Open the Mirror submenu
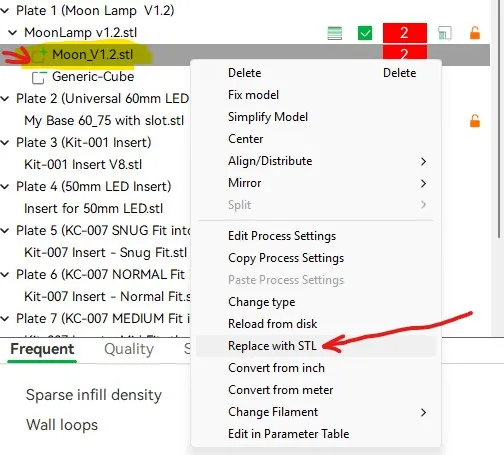This screenshot has height=455, width=504. (316, 183)
